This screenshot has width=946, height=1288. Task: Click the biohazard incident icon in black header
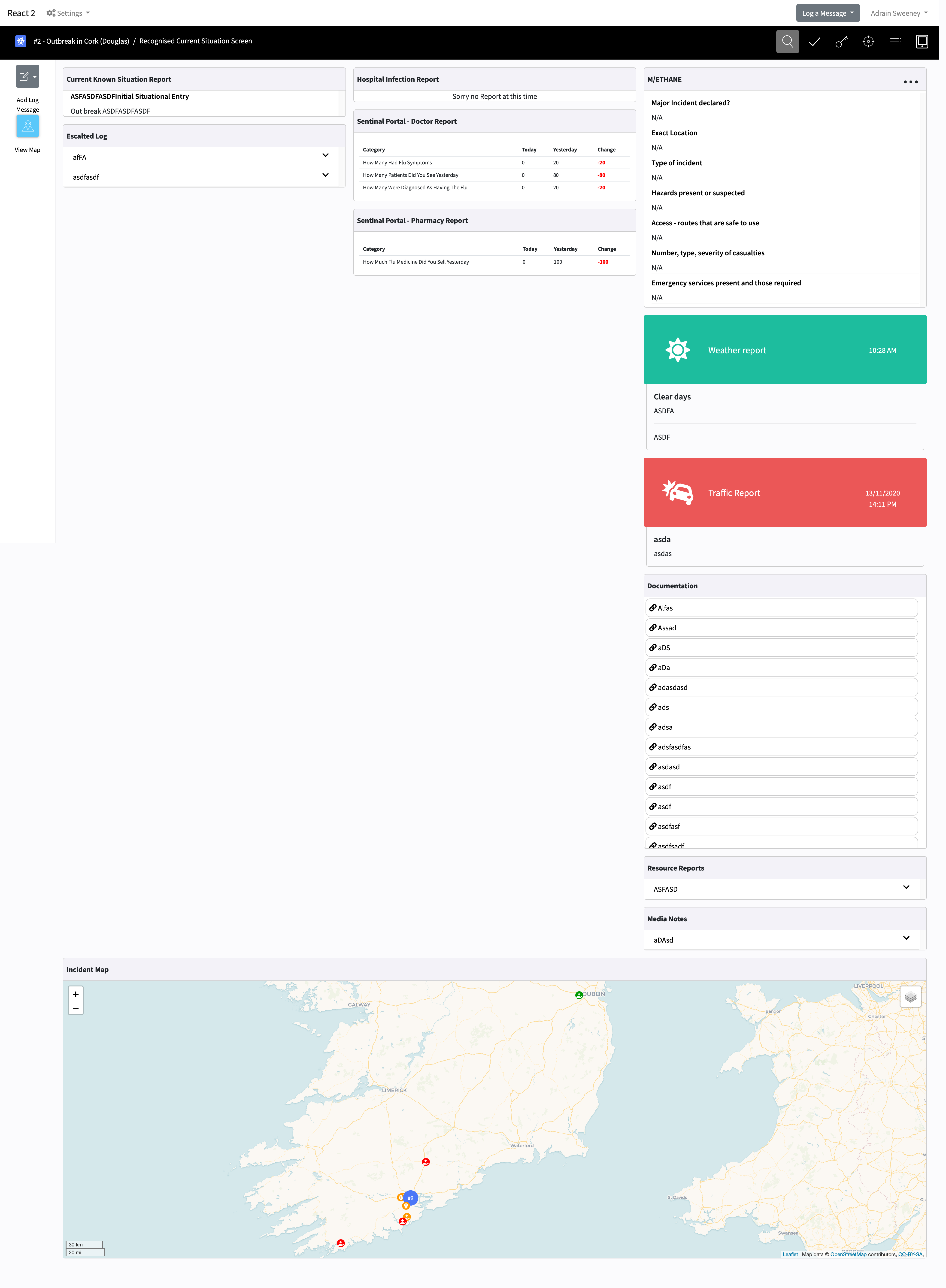21,41
